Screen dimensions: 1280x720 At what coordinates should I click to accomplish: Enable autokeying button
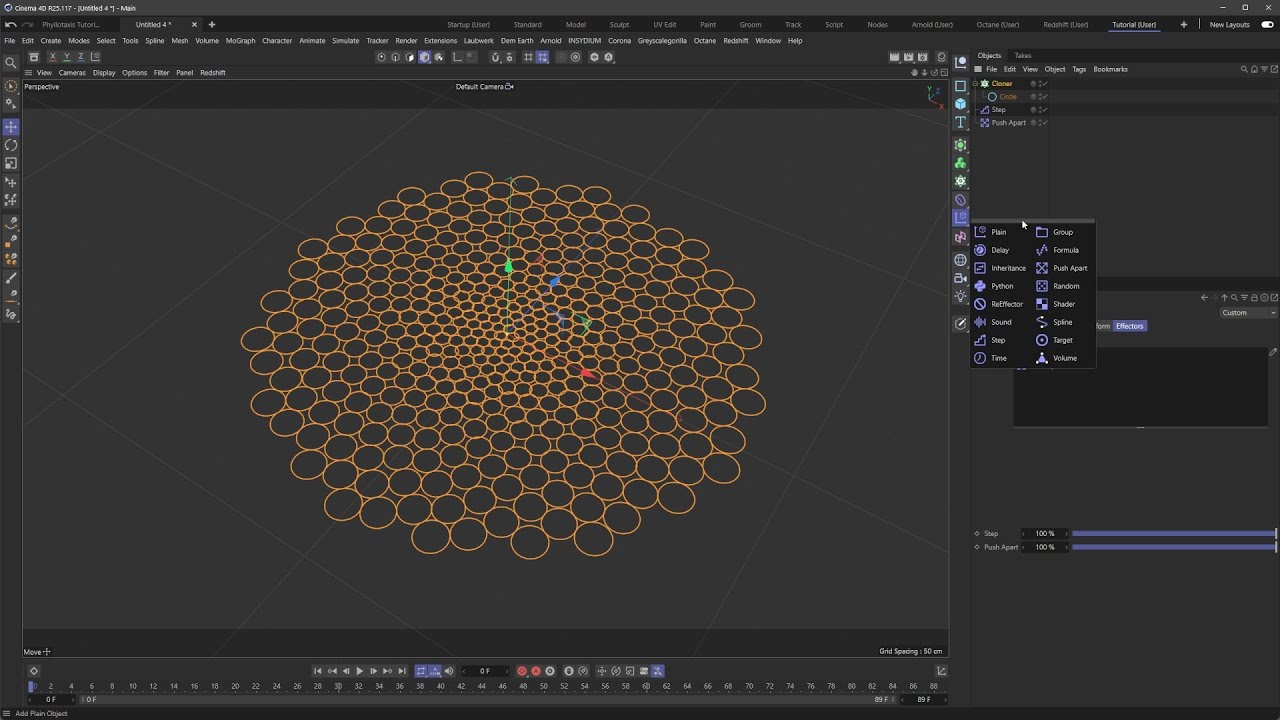tap(535, 671)
